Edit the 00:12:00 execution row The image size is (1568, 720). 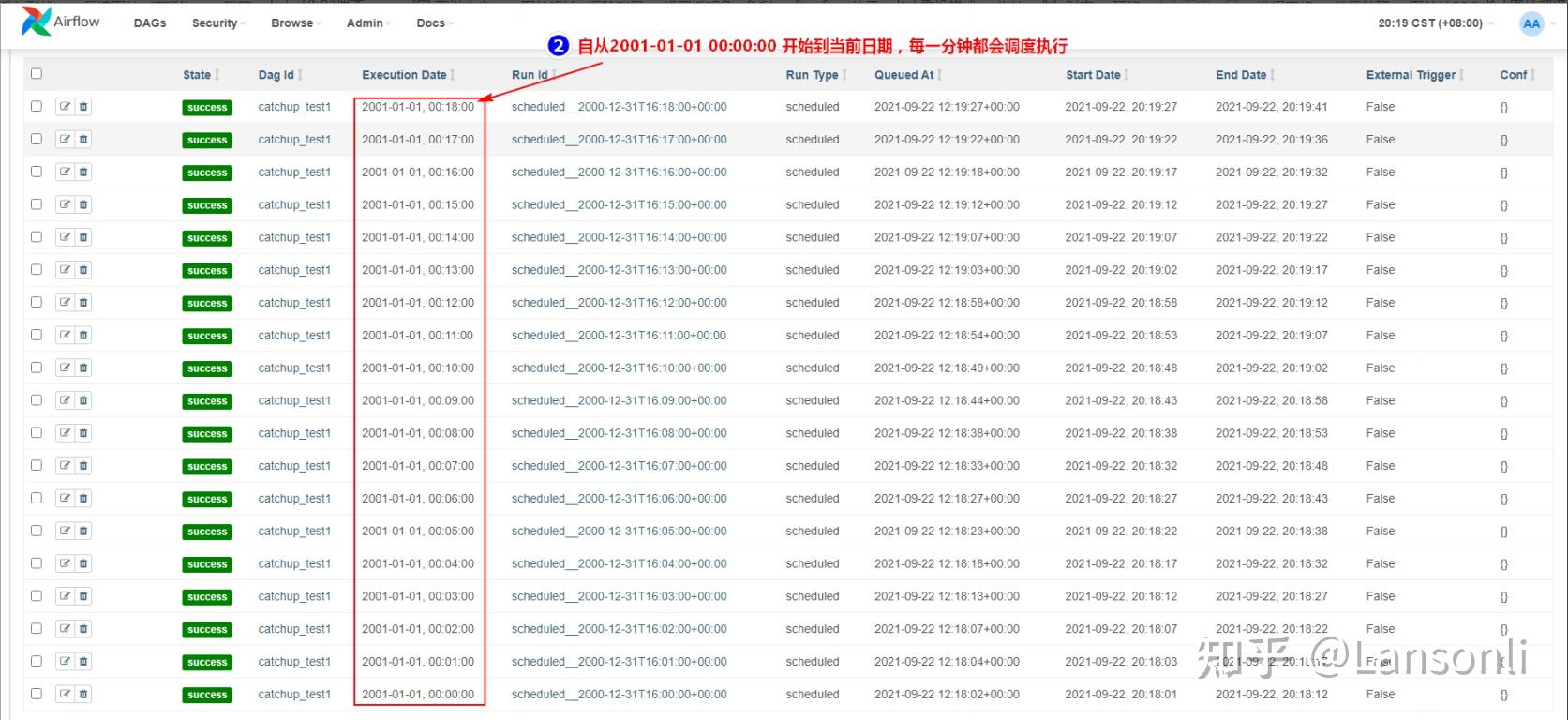pyautogui.click(x=65, y=303)
